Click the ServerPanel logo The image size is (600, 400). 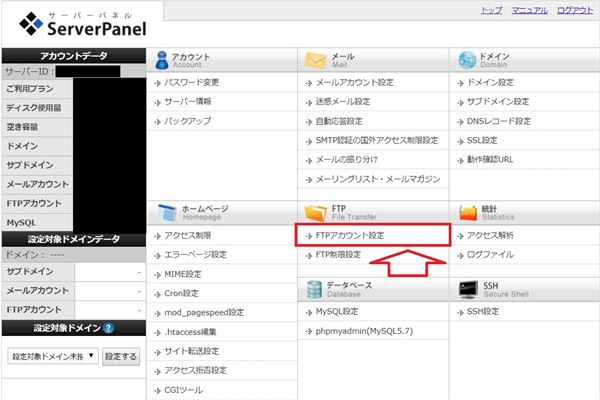coord(83,24)
